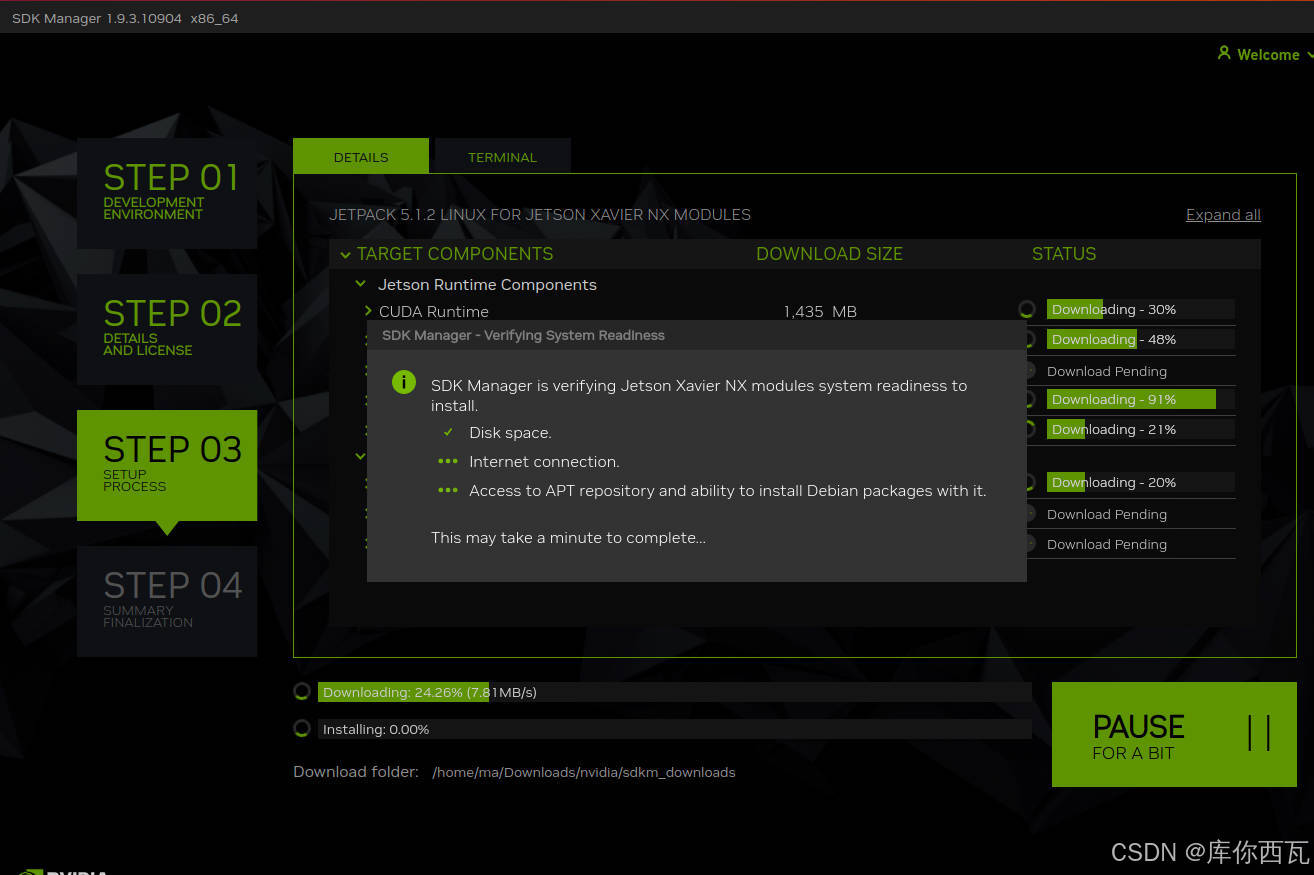Click the Expand all link

tap(1223, 215)
